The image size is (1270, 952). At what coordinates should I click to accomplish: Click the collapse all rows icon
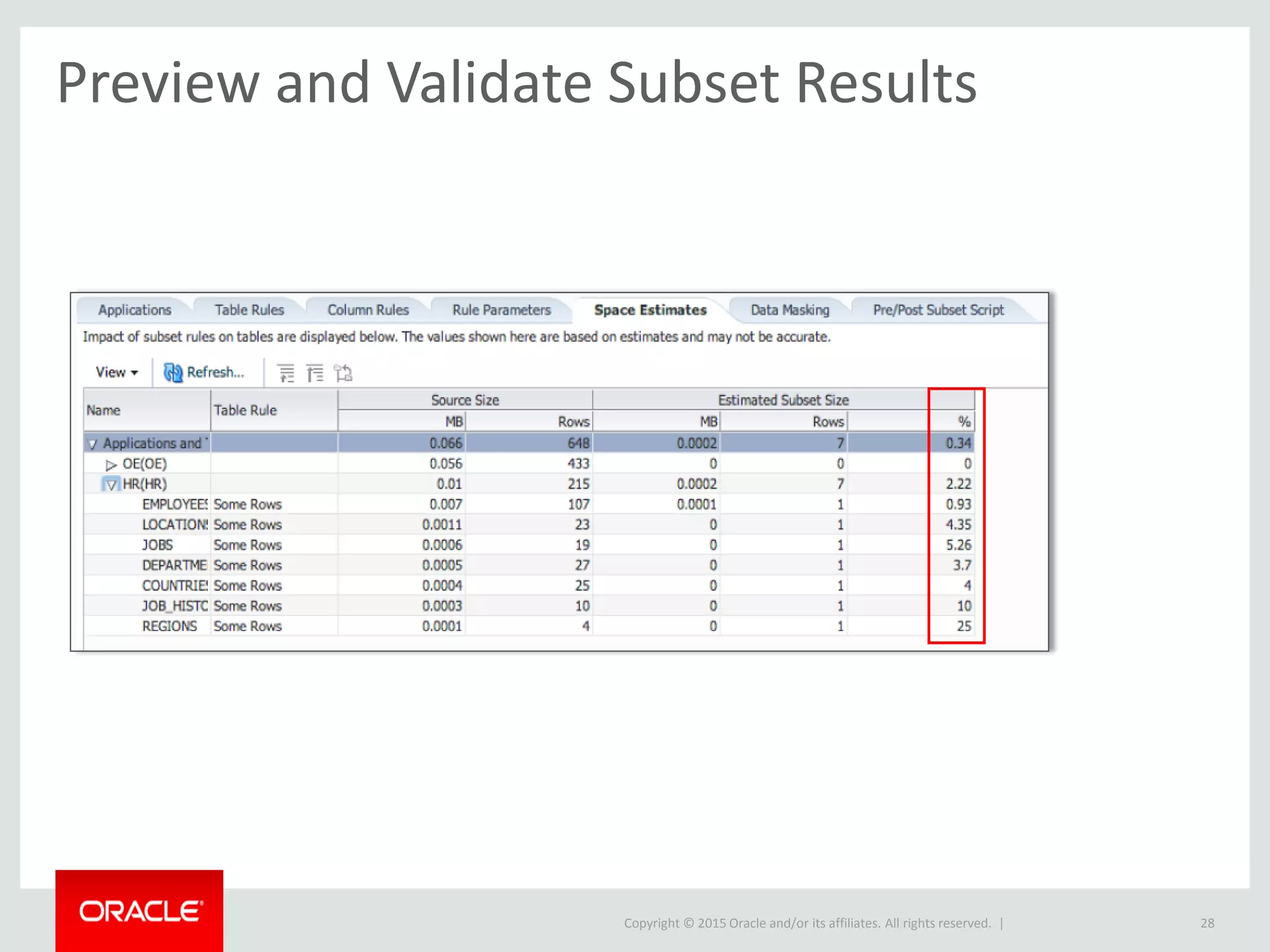(315, 373)
